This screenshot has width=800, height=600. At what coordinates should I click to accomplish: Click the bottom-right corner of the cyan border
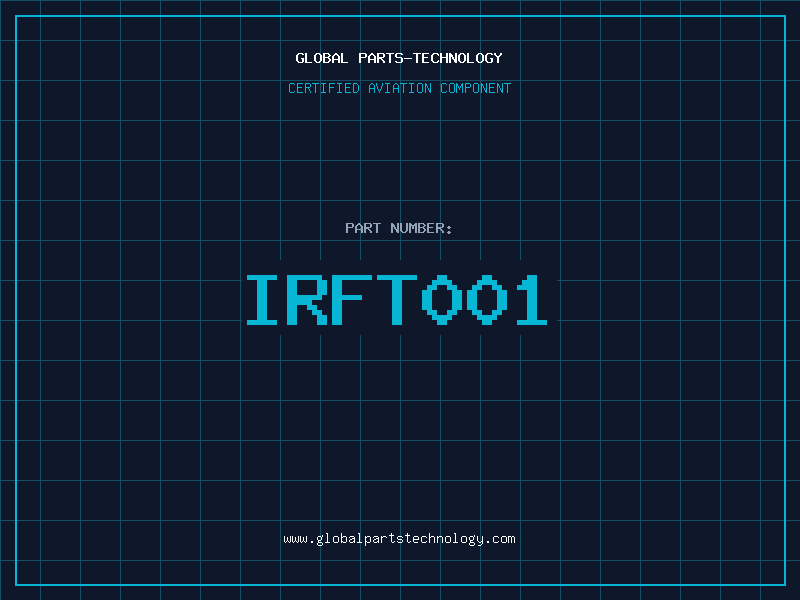coord(785,585)
